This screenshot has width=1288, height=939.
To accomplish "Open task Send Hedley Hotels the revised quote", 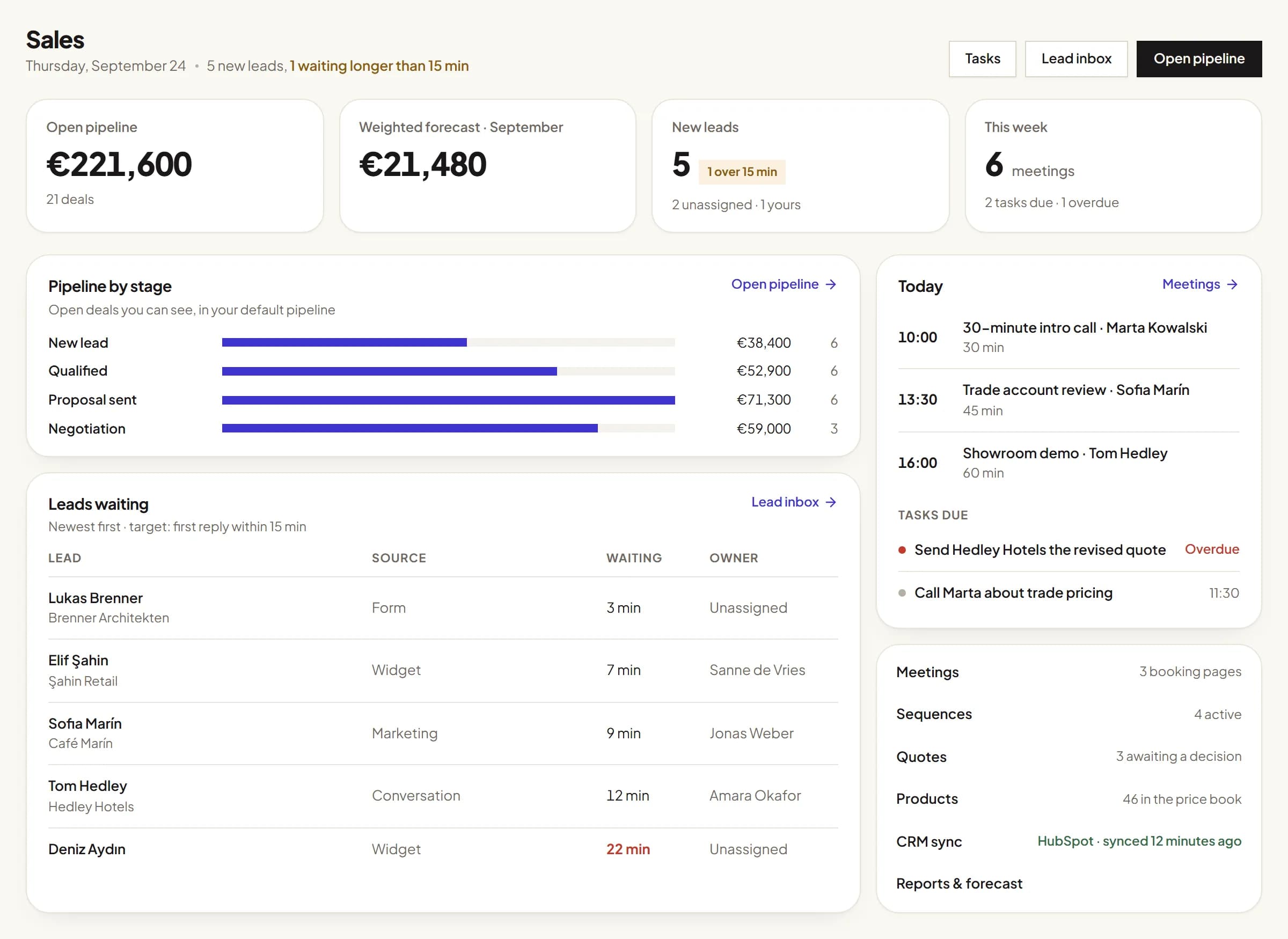I will (1040, 549).
